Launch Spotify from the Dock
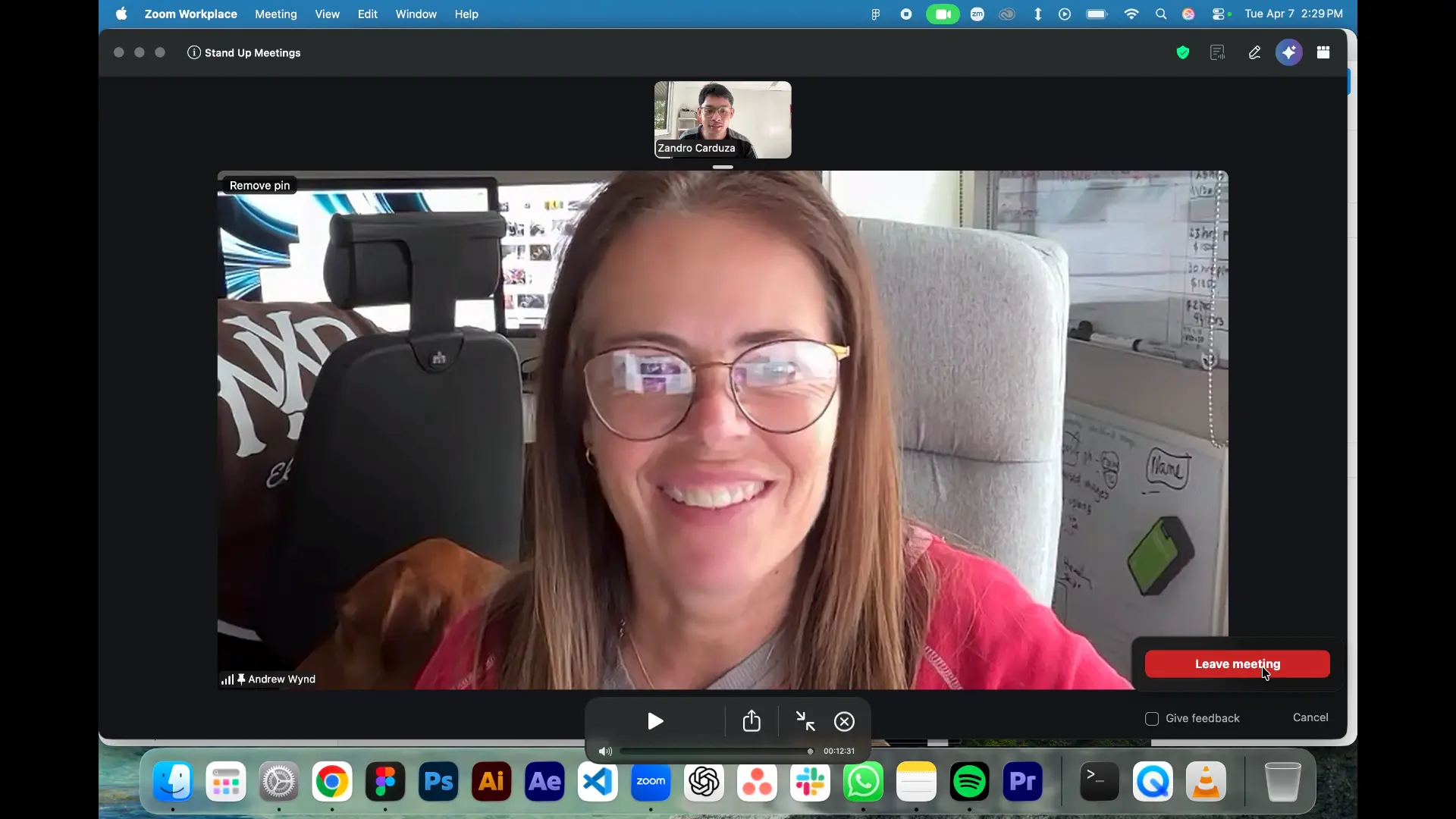Screen dimensions: 1456x819 coord(970,782)
